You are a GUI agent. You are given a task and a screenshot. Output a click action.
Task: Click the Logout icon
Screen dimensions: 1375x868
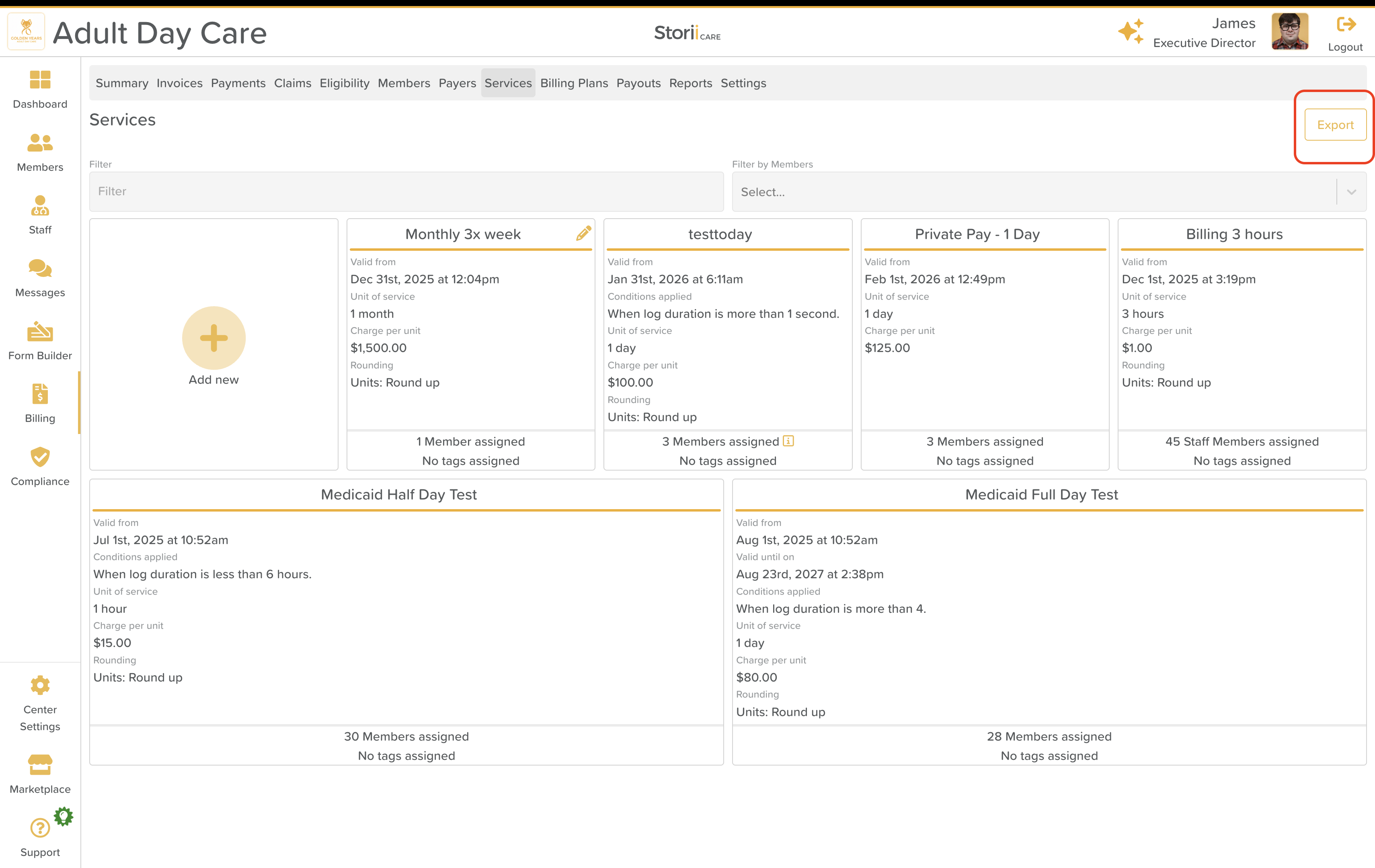1345,25
